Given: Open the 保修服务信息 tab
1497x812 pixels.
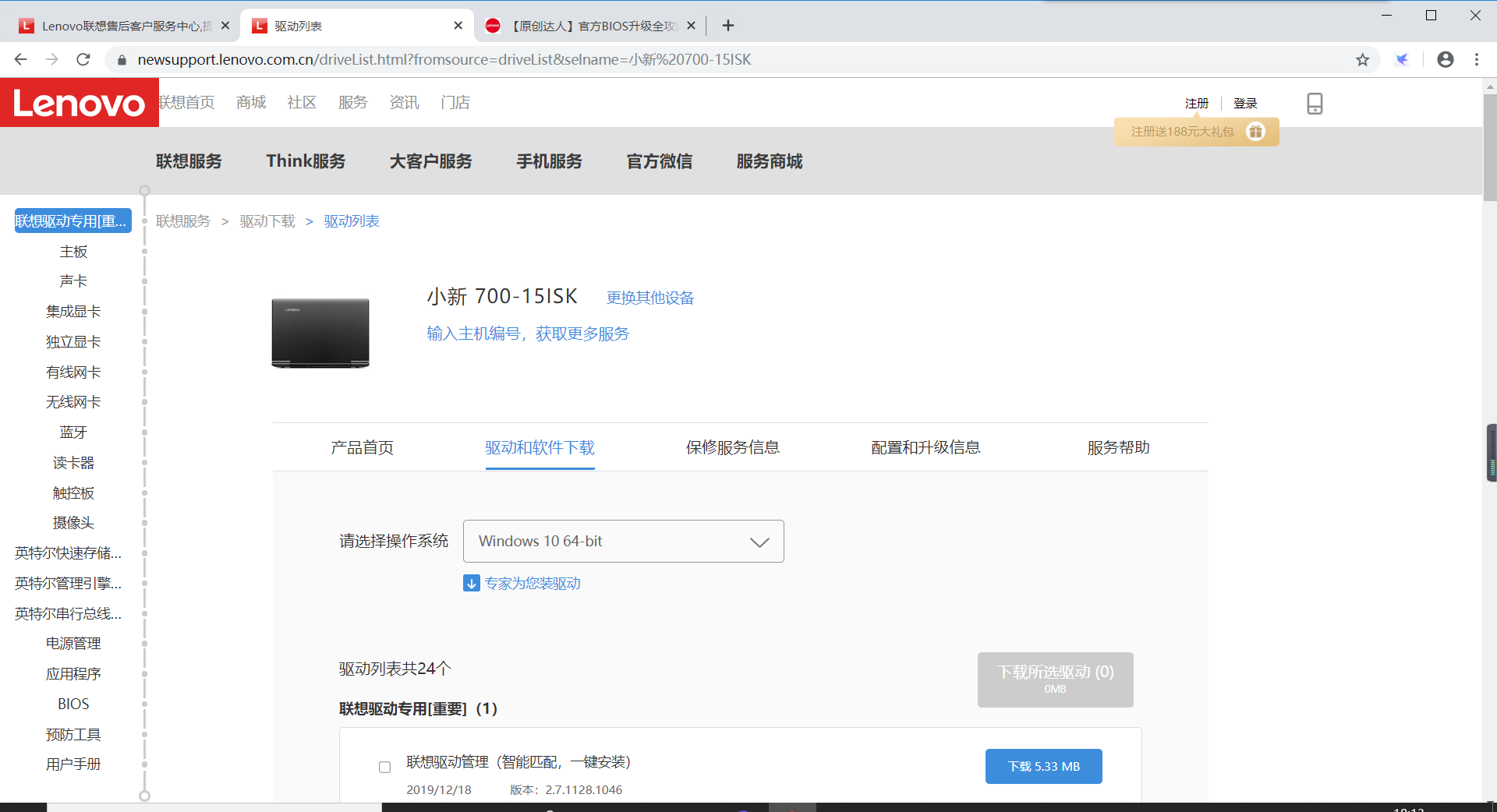Looking at the screenshot, I should coord(733,447).
